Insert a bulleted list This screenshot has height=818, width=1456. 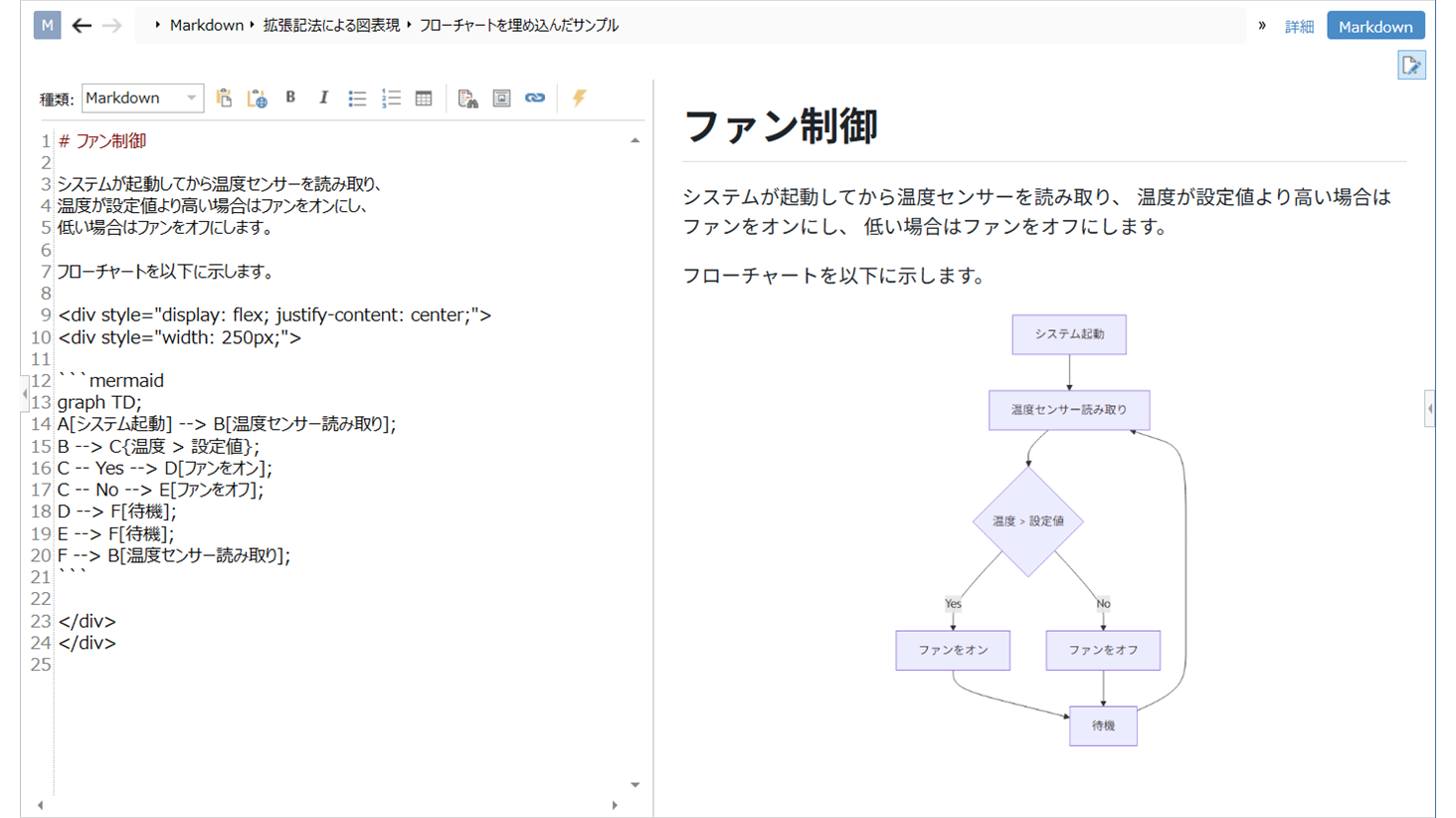pyautogui.click(x=357, y=98)
